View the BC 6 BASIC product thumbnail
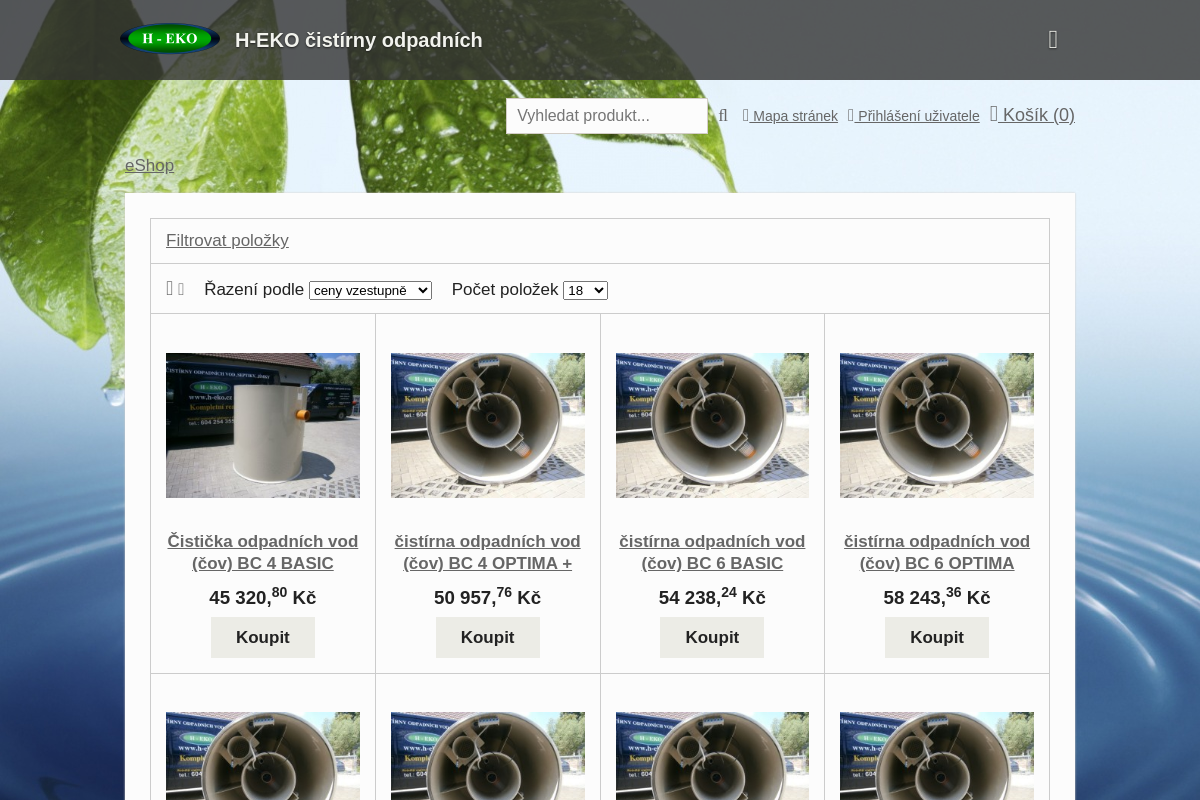1200x800 pixels. 712,425
